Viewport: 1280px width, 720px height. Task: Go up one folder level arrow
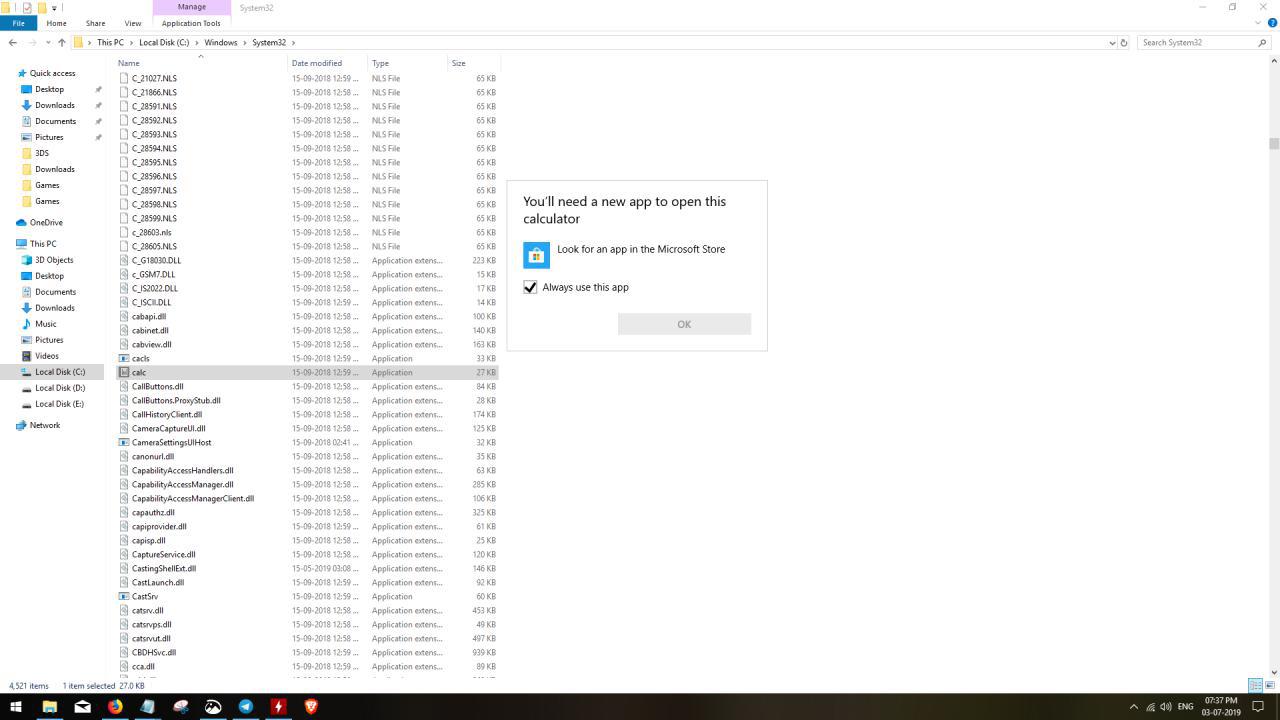click(x=61, y=42)
